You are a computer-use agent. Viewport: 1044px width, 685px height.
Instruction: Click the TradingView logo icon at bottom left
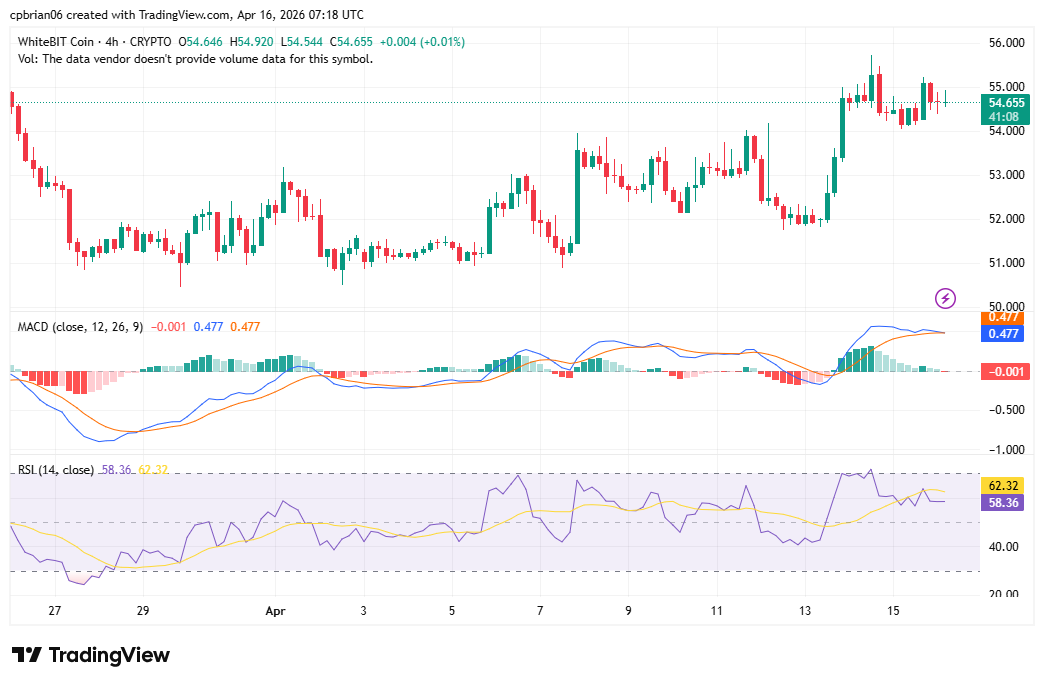[26, 655]
